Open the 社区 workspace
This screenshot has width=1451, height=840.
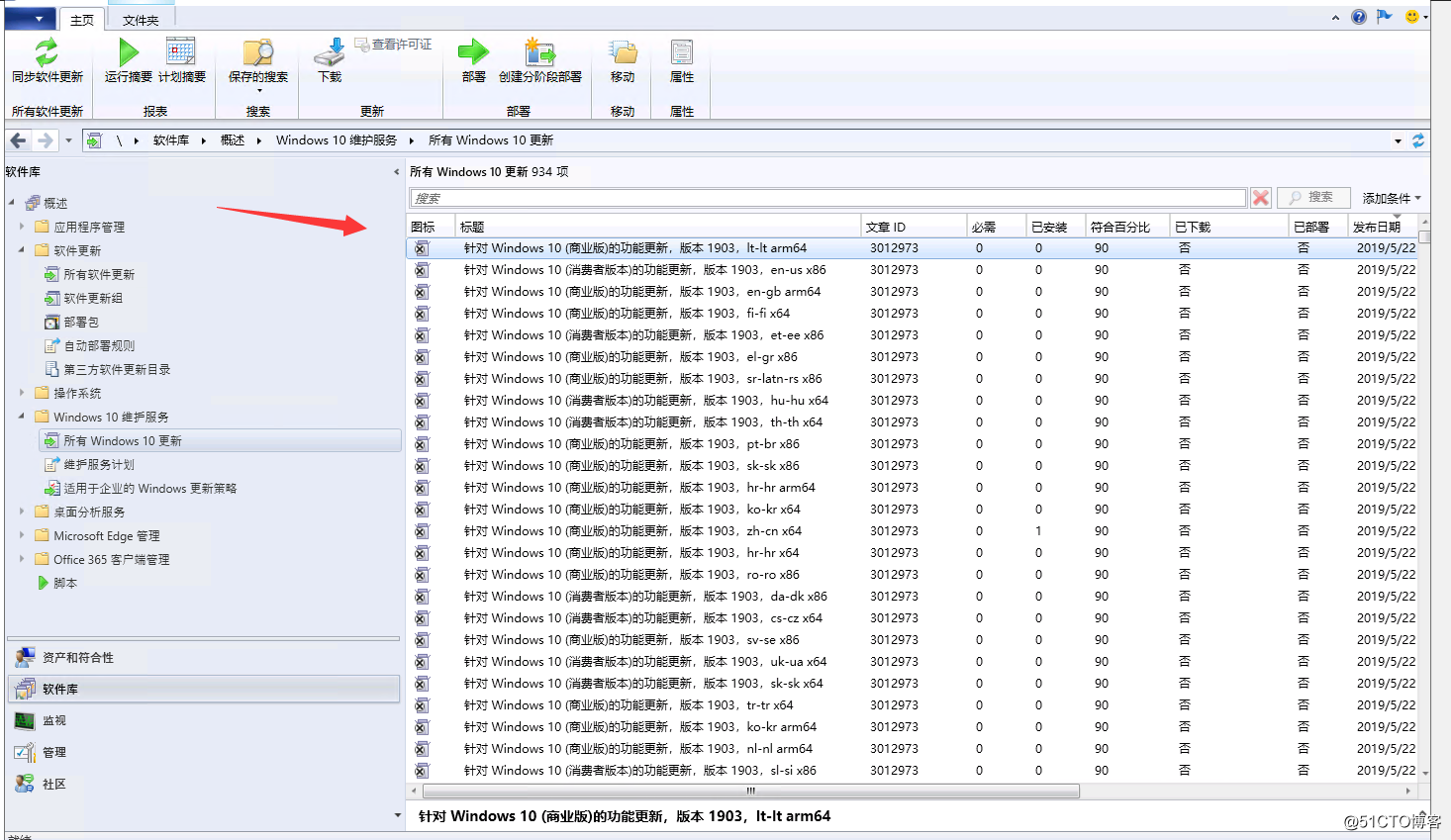[203, 784]
